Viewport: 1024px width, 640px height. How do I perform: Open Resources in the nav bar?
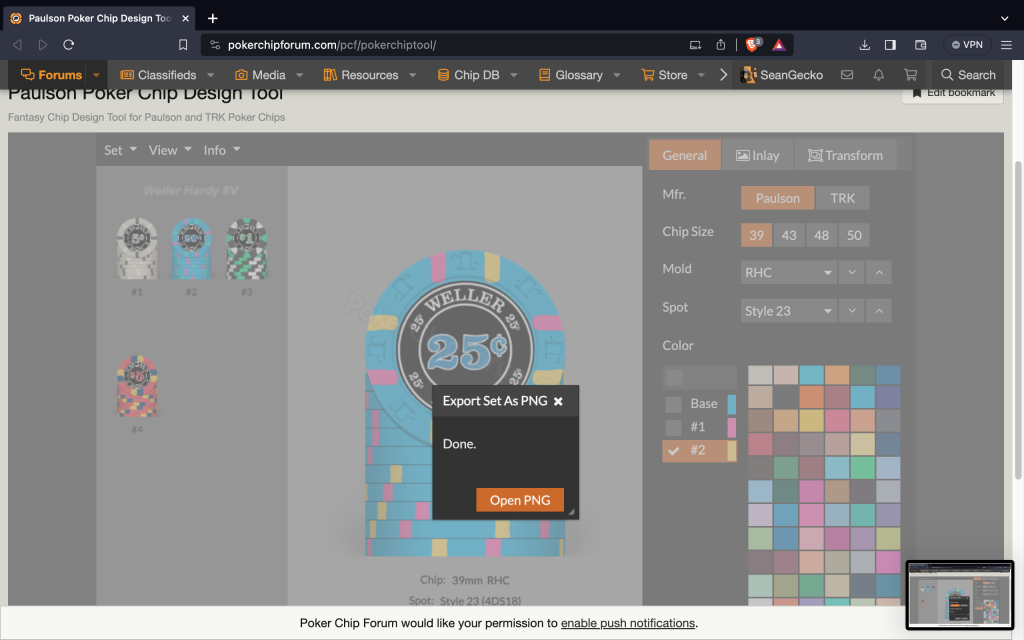click(x=361, y=74)
